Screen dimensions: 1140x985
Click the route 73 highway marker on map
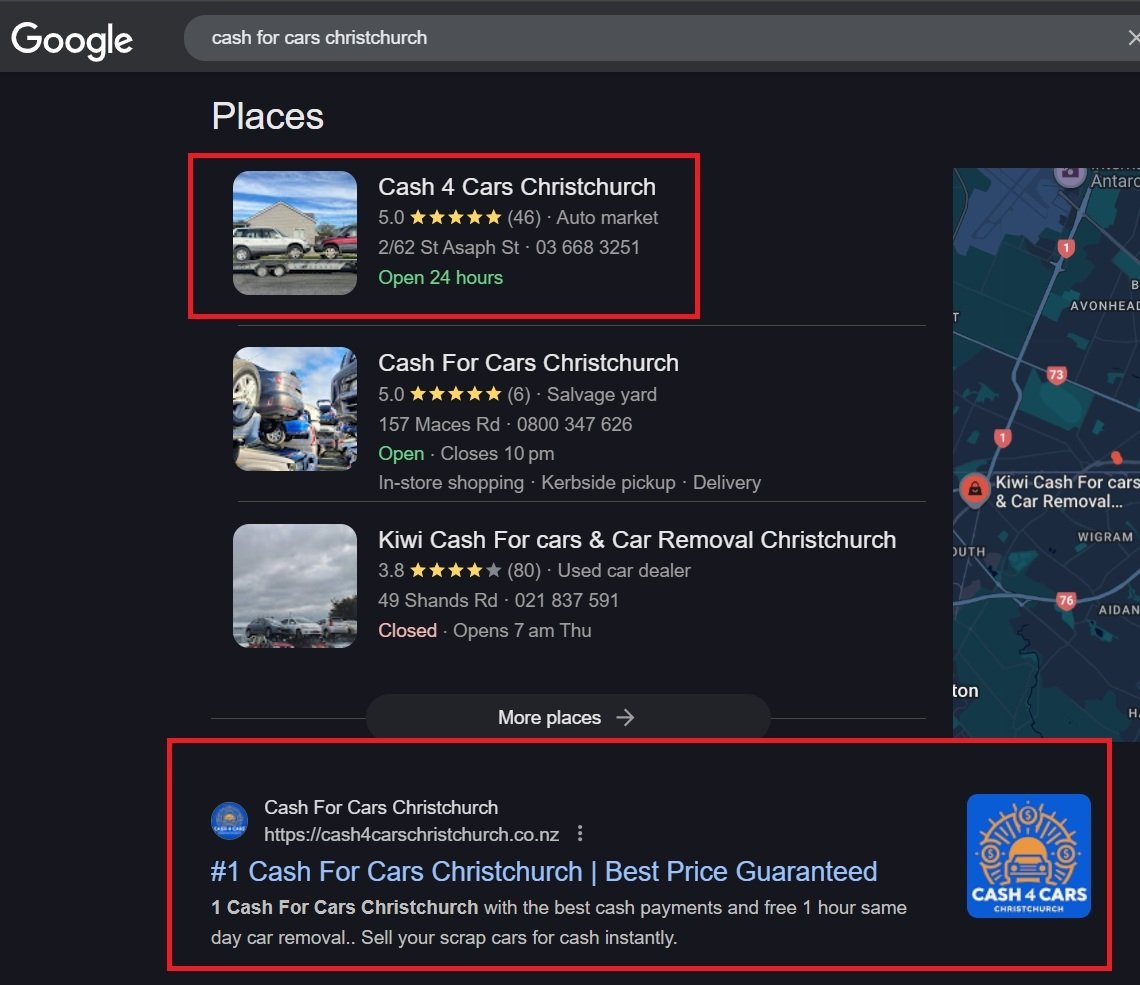pos(1056,375)
